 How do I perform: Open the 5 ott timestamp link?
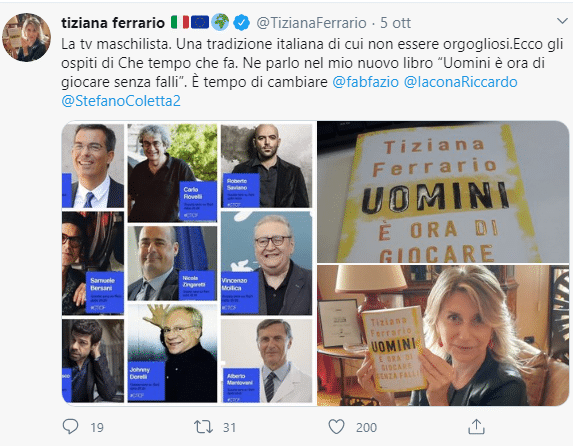(x=395, y=23)
